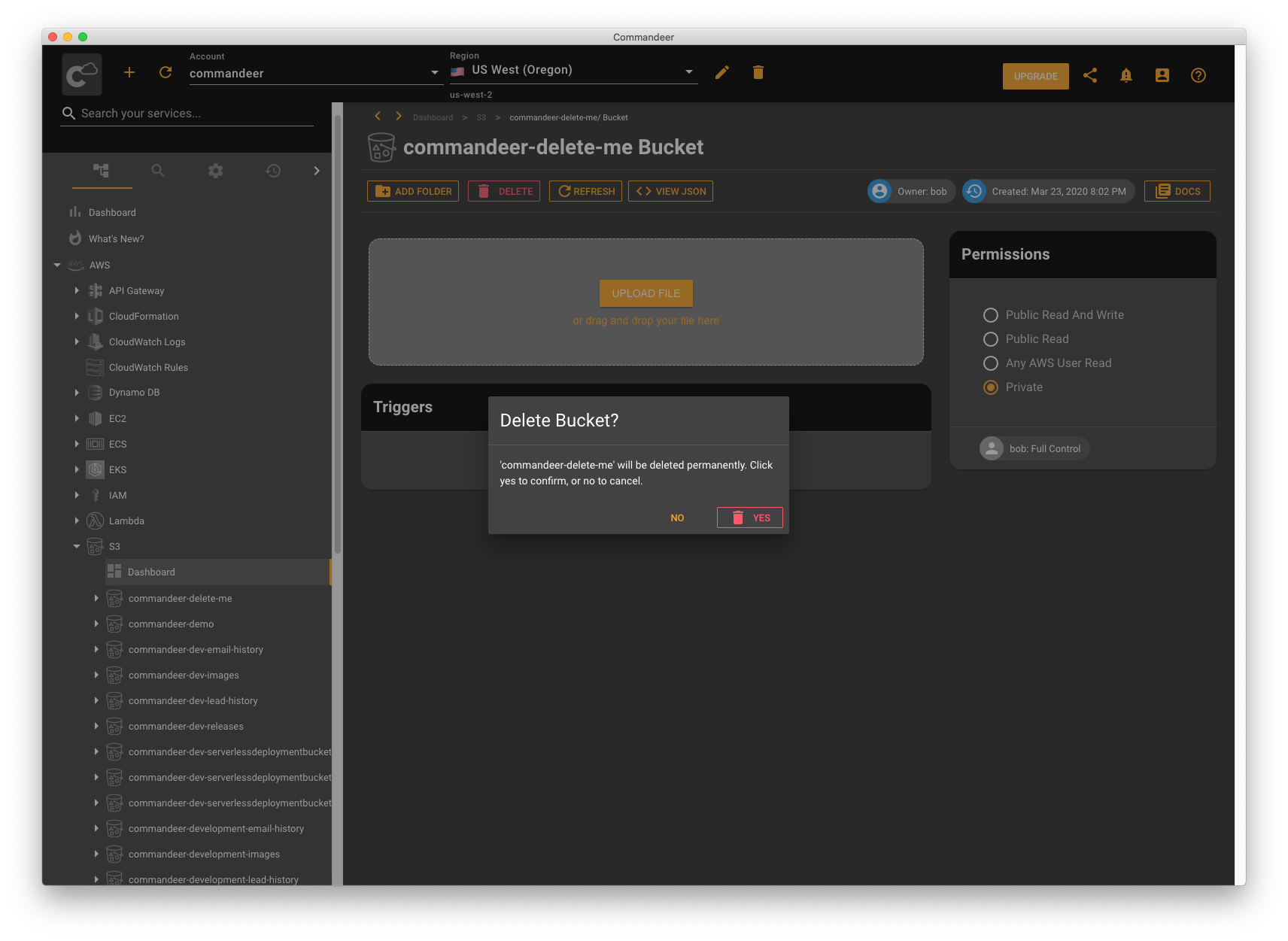Click the refresh accounts icon in top bar

pos(166,72)
